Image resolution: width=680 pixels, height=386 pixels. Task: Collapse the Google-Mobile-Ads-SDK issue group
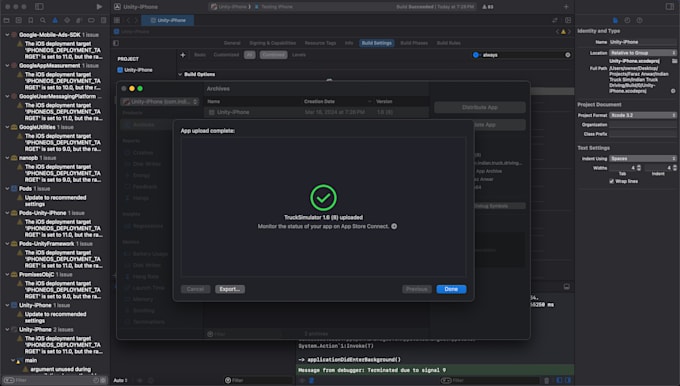[7, 34]
